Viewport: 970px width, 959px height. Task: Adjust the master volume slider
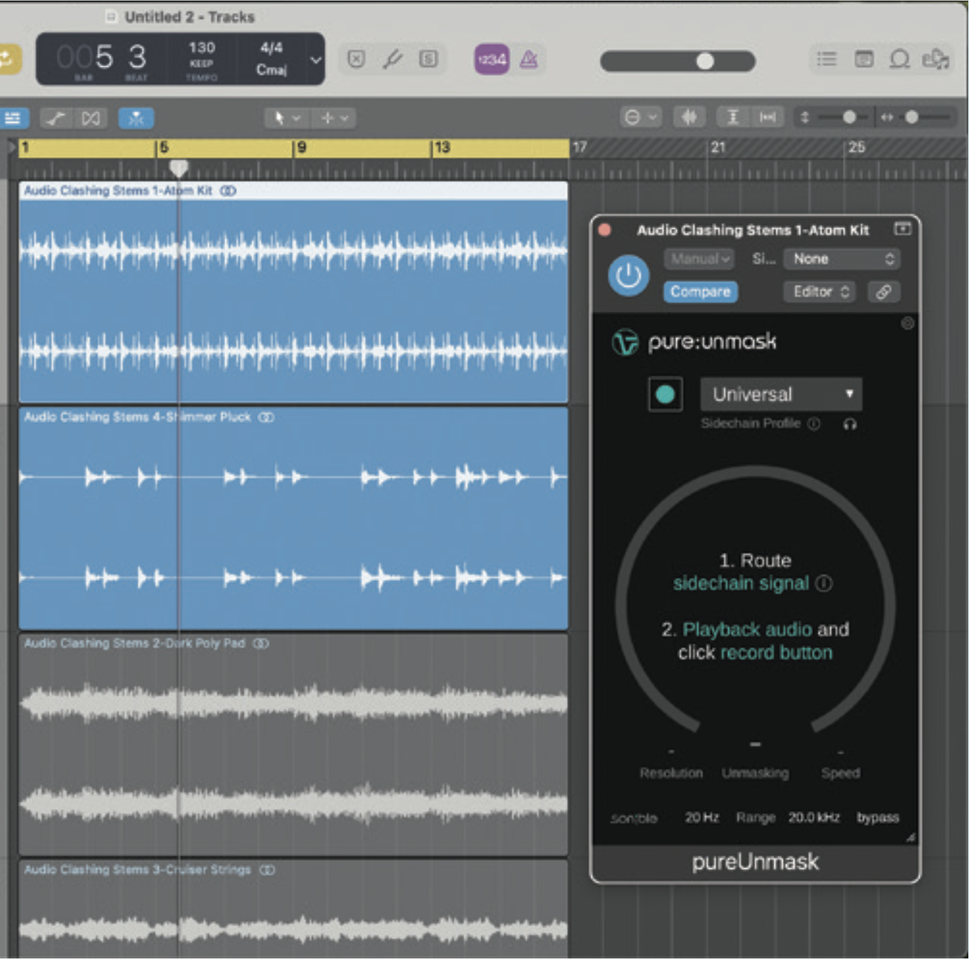coord(704,60)
